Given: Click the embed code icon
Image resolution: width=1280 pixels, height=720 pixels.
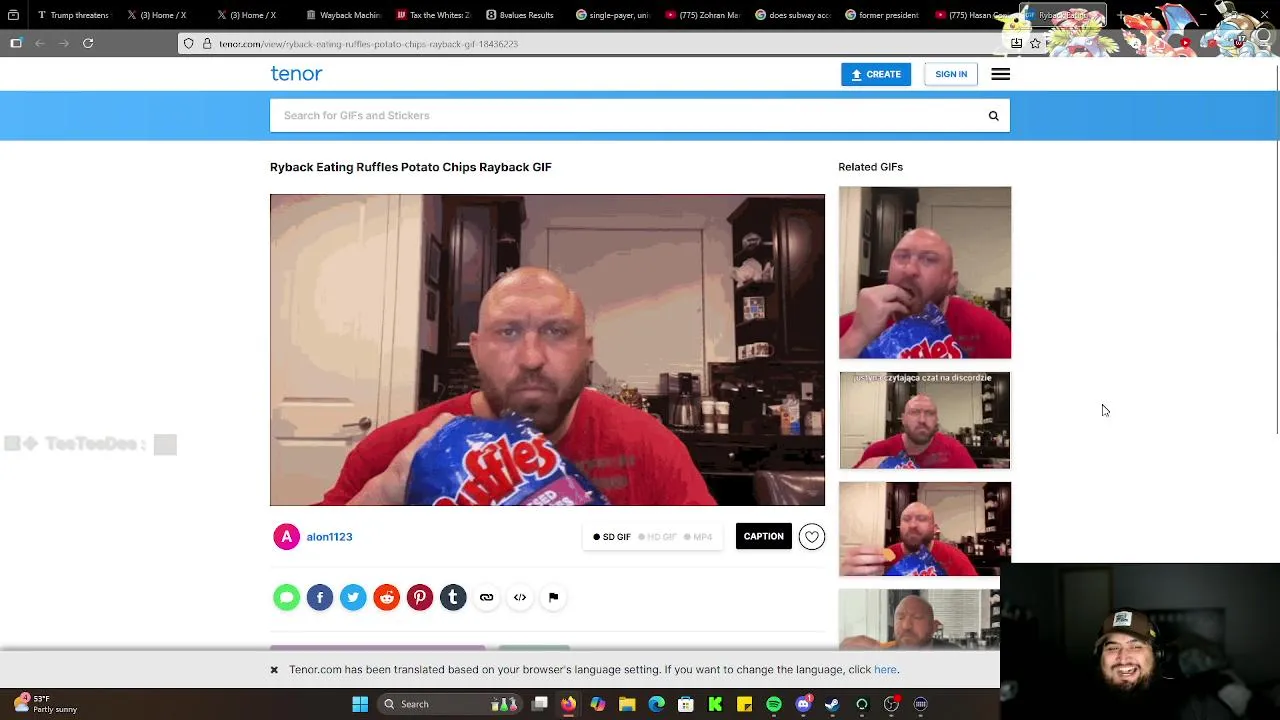Looking at the screenshot, I should [x=520, y=597].
